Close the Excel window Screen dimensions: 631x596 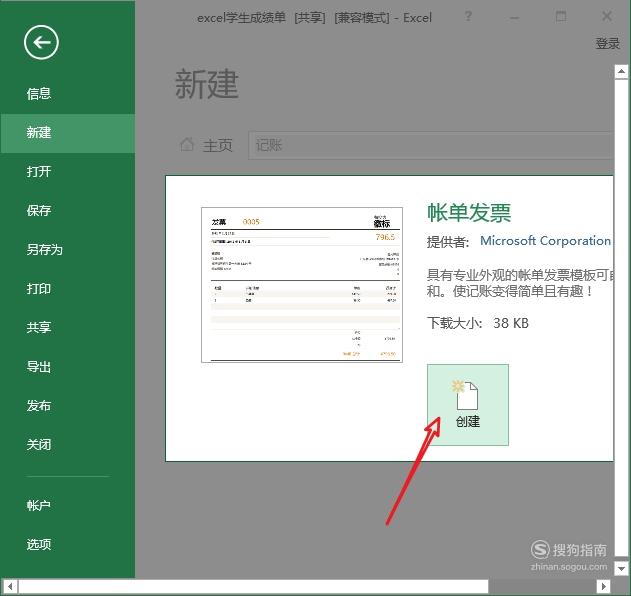pyautogui.click(x=607, y=16)
